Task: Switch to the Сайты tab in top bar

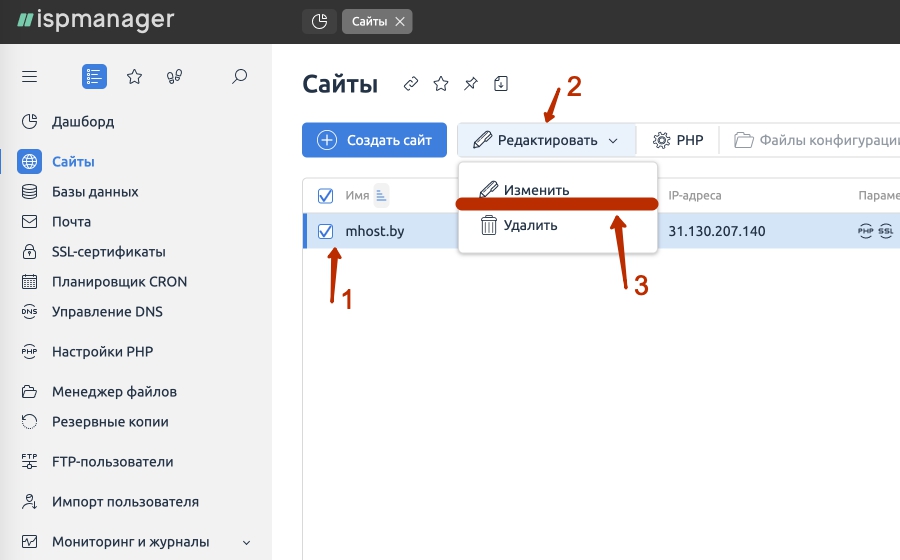Action: tap(369, 21)
